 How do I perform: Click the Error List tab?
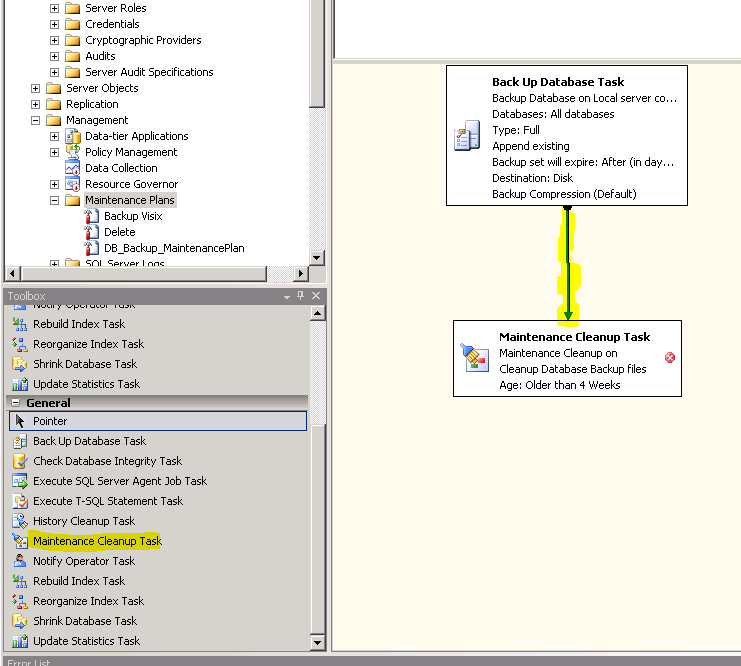[x=29, y=662]
